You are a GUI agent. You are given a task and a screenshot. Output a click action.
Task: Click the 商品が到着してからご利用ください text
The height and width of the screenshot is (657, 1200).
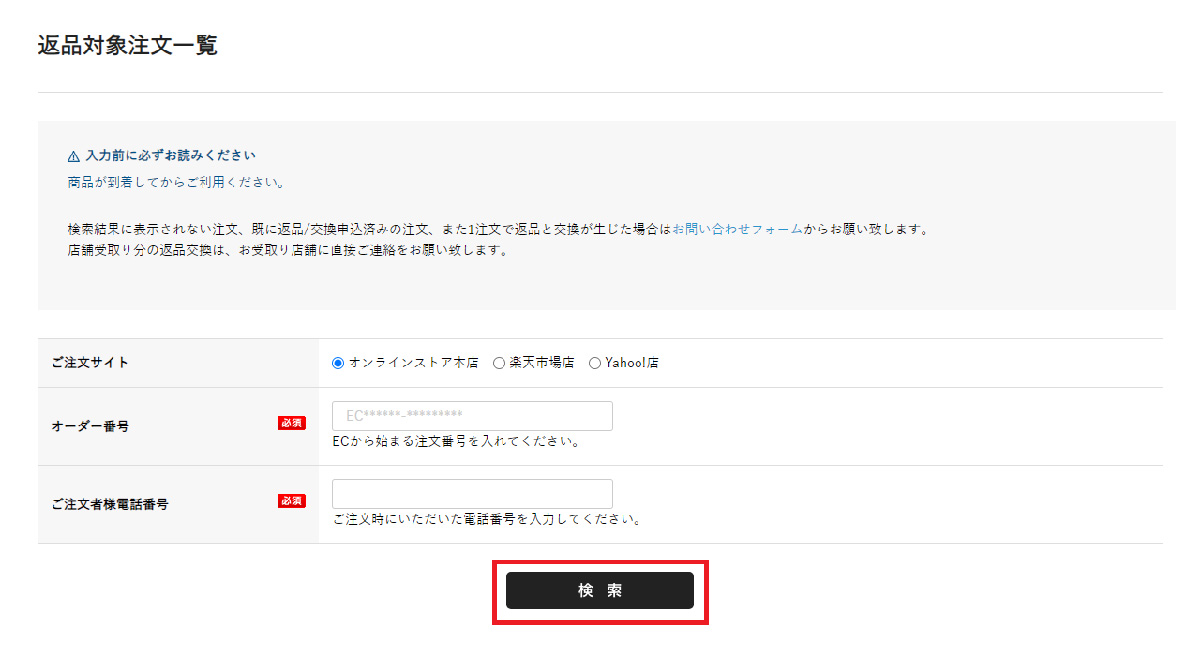170,183
